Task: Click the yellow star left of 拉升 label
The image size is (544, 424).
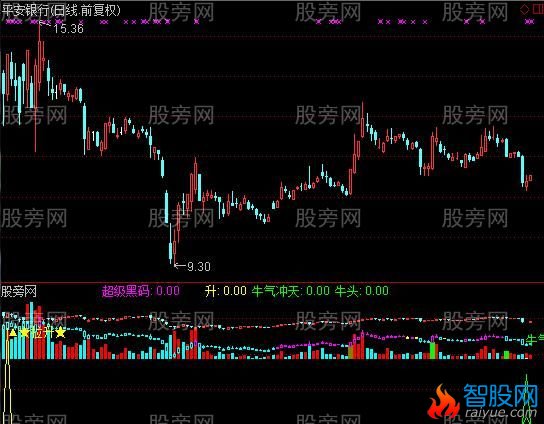Action: click(24, 332)
